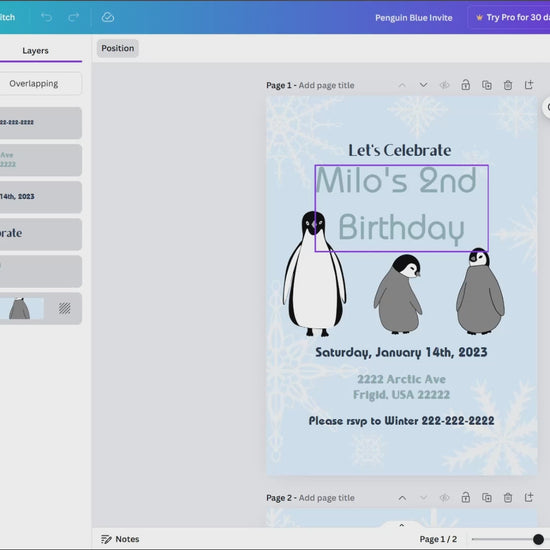
Task: Select the middle baby penguin looking down
Action: pos(398,294)
